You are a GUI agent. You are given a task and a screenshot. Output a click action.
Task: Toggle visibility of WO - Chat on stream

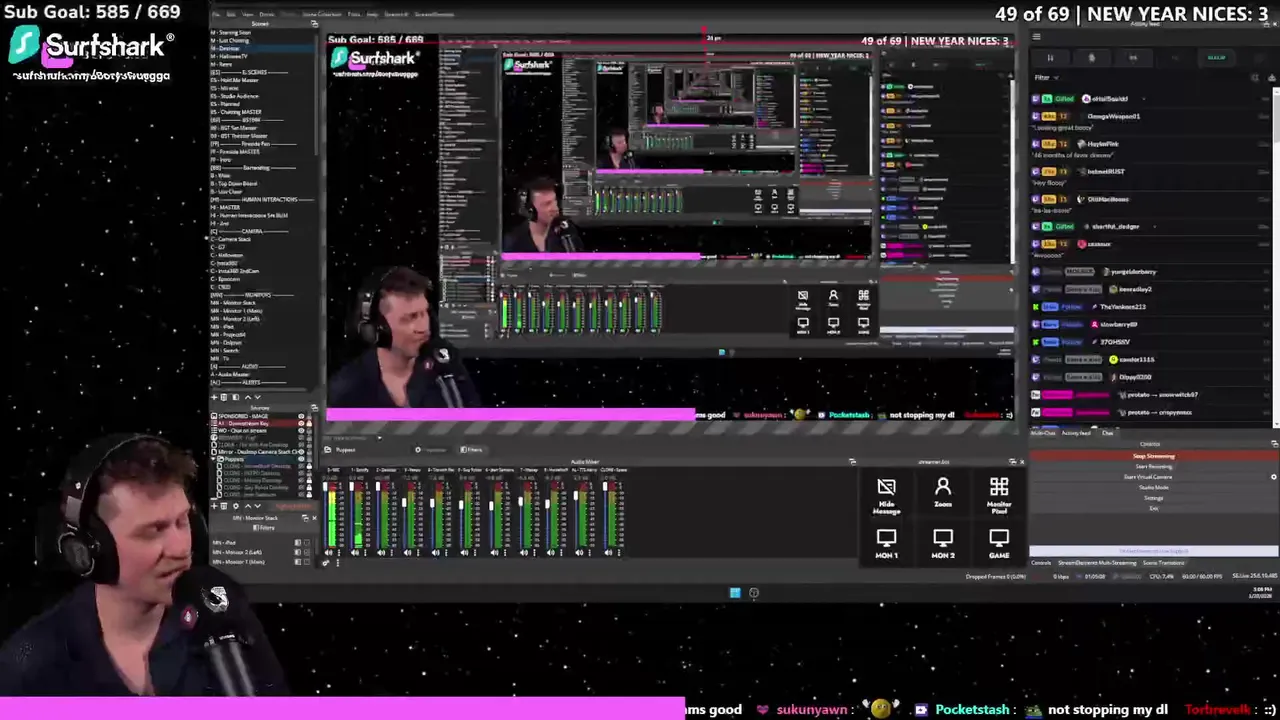pyautogui.click(x=301, y=431)
